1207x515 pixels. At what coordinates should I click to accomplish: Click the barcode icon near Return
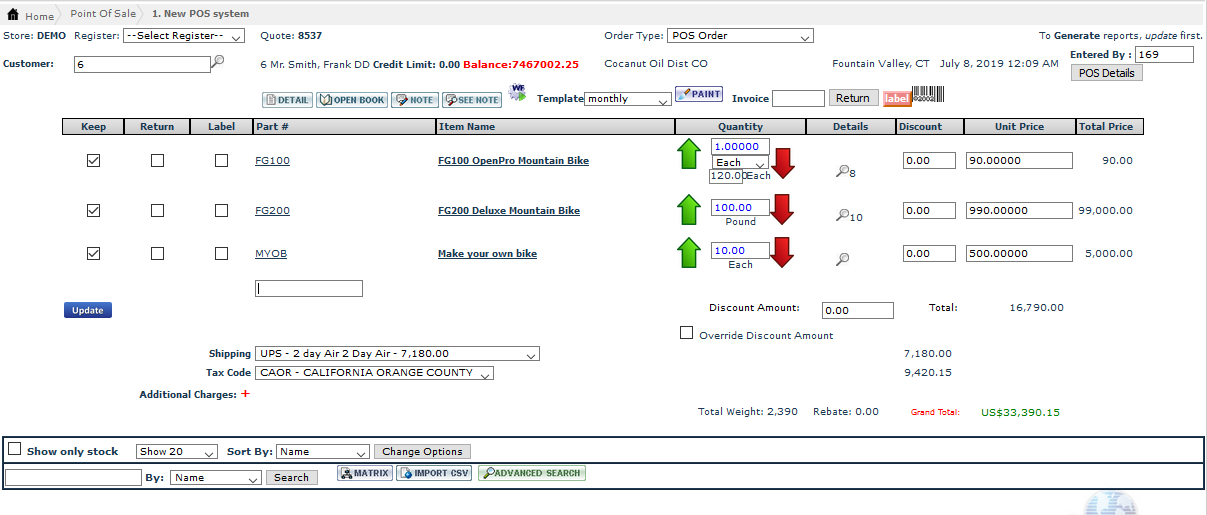point(929,97)
